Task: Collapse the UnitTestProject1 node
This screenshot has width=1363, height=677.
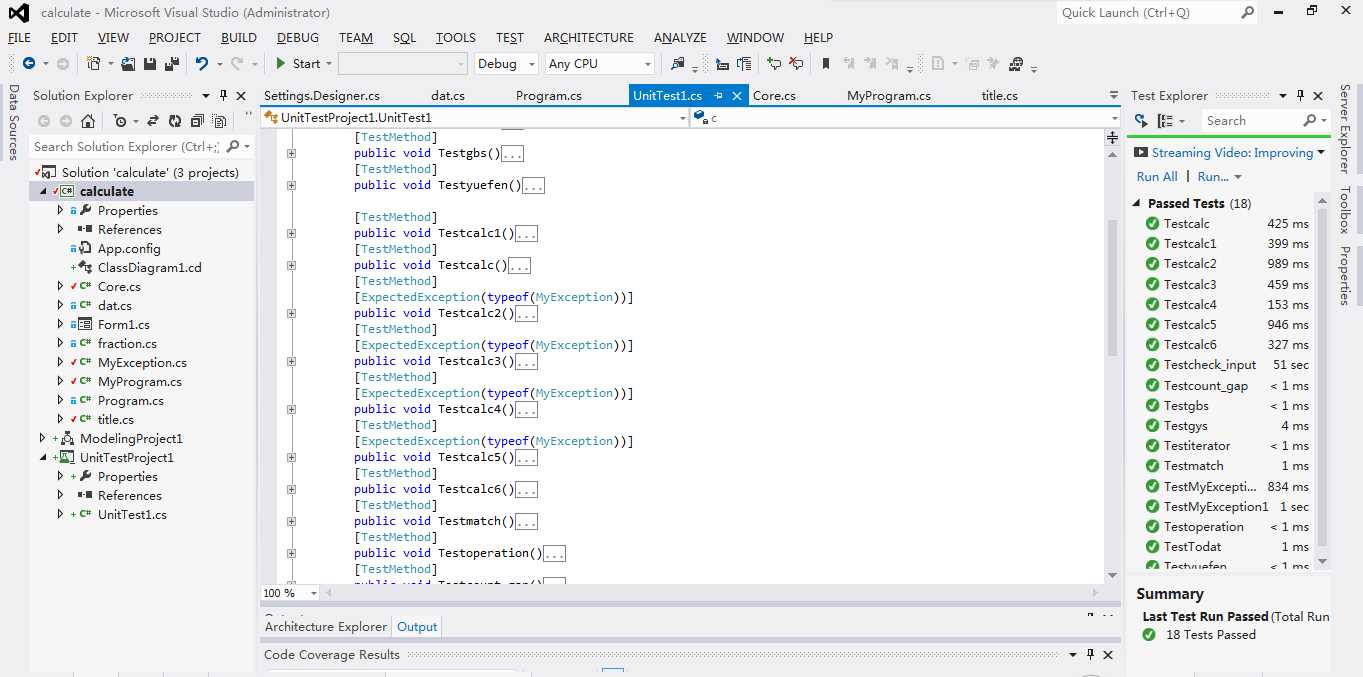Action: [42, 457]
